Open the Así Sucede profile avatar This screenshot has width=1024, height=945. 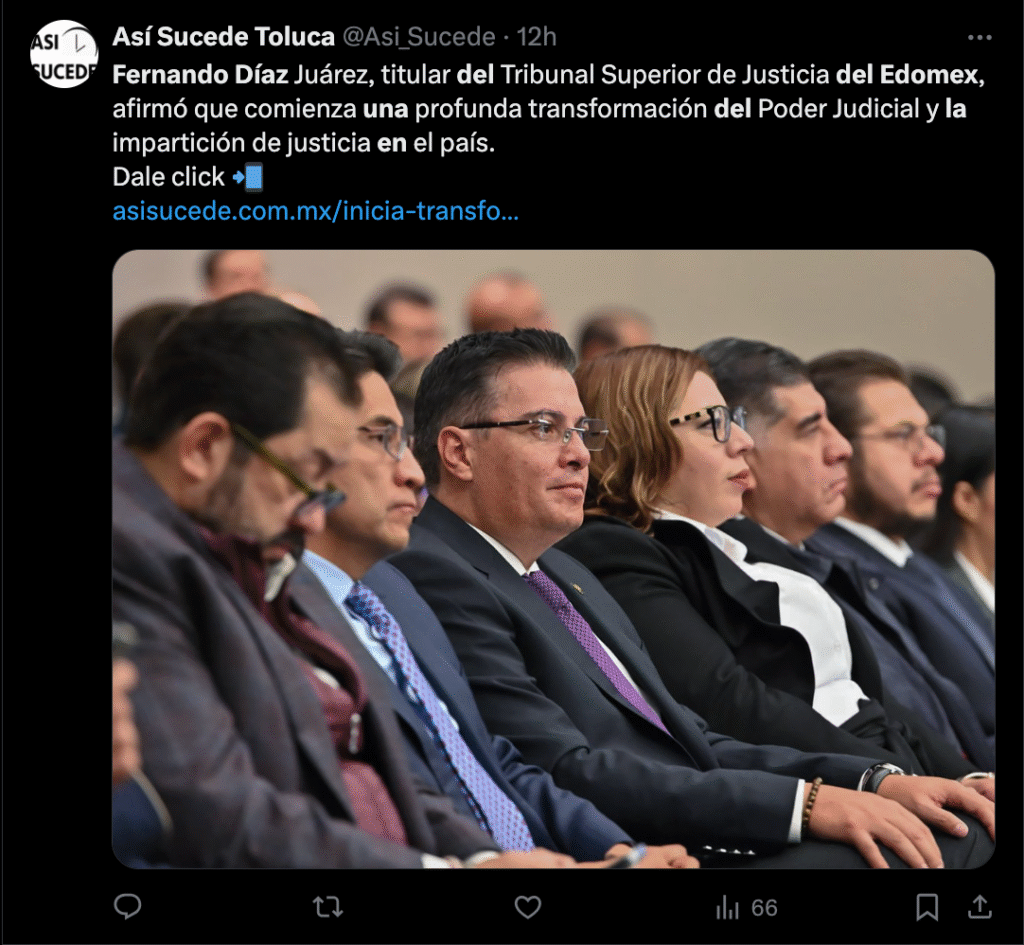click(64, 54)
